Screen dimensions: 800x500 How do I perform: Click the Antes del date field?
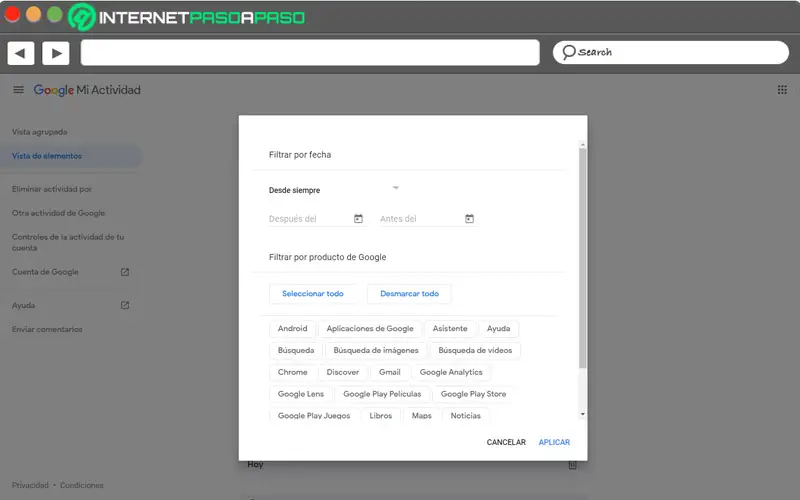tap(428, 219)
